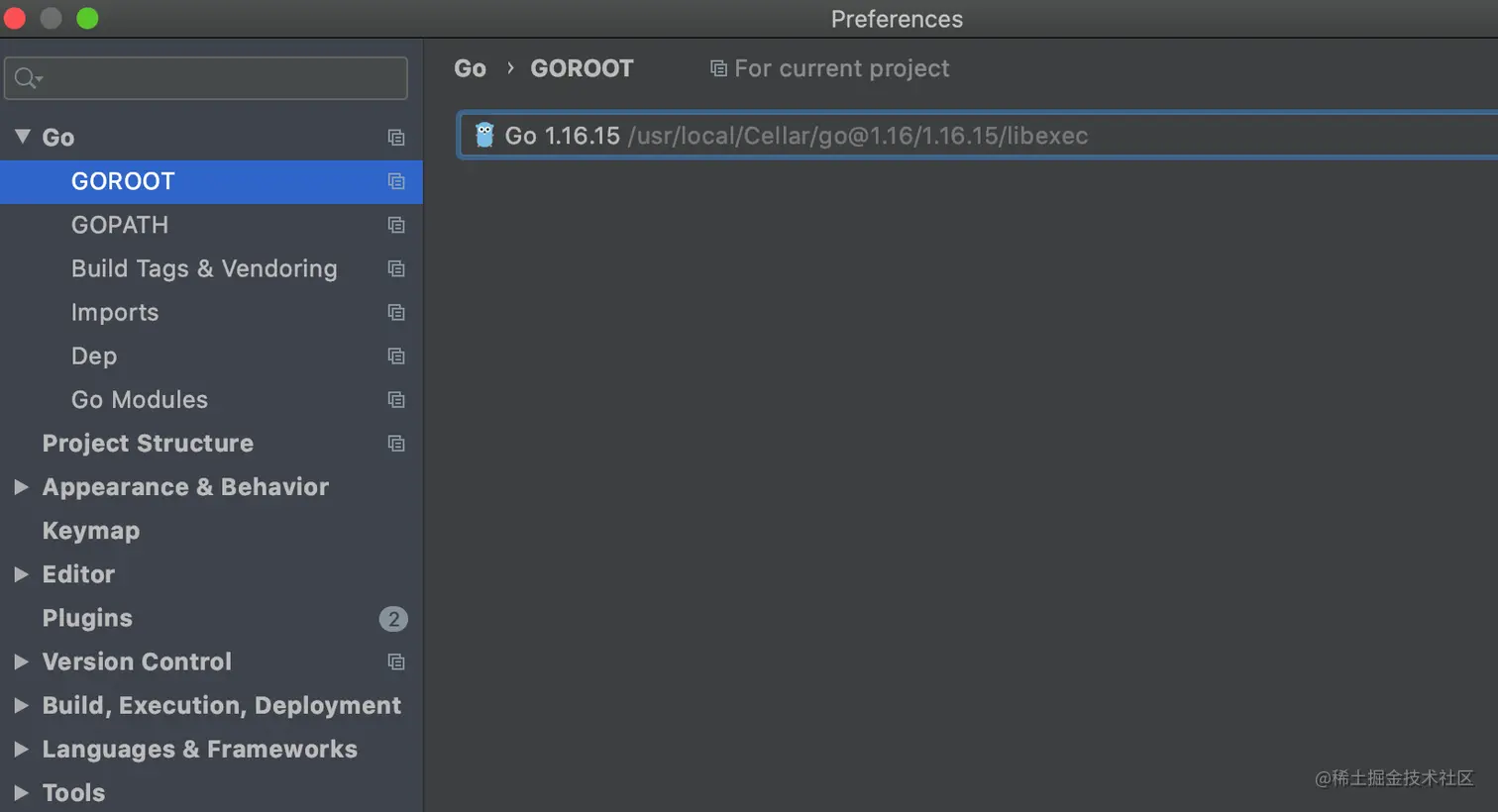Expand the Editor settings group
The width and height of the screenshot is (1498, 812).
point(21,574)
